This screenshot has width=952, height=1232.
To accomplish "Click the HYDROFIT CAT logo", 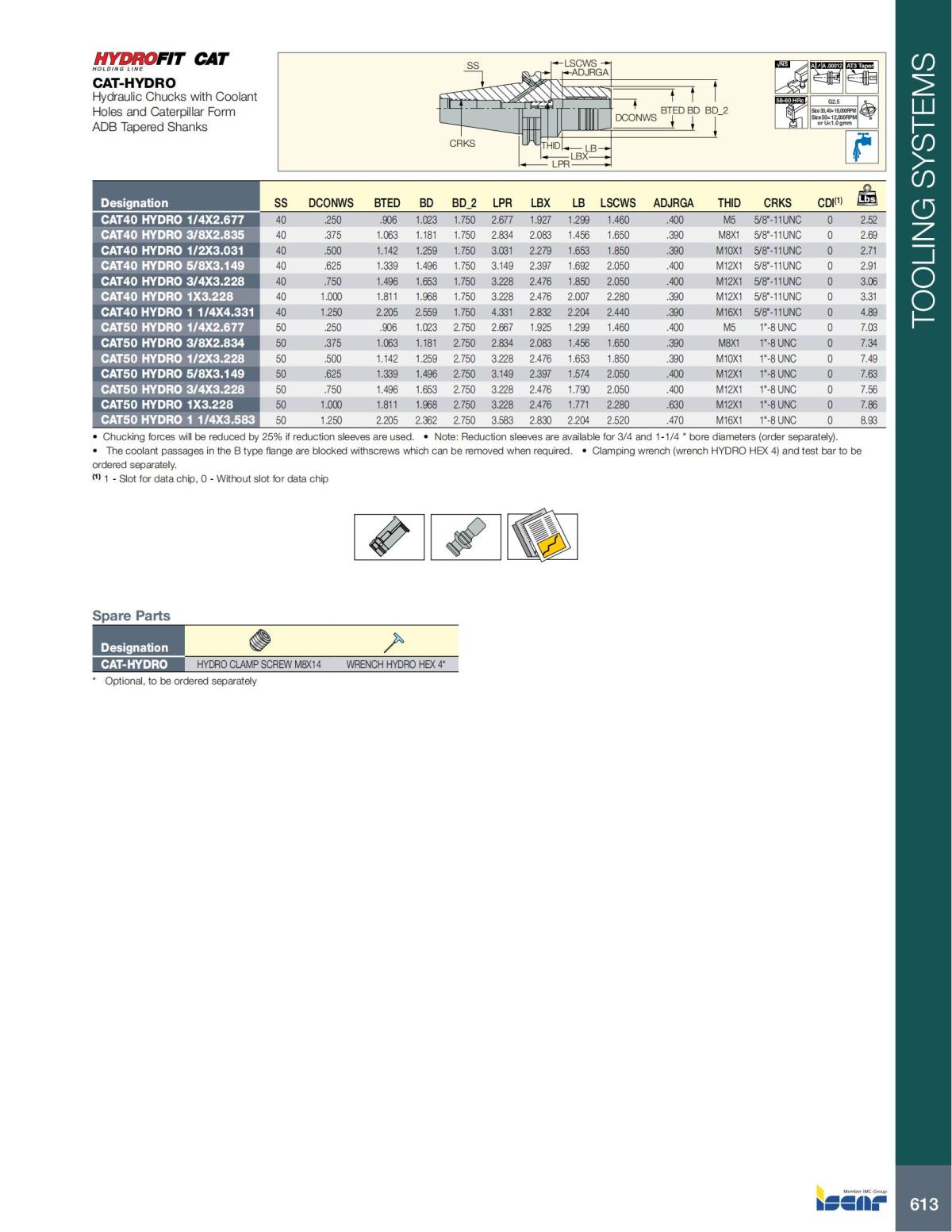I will [x=159, y=59].
